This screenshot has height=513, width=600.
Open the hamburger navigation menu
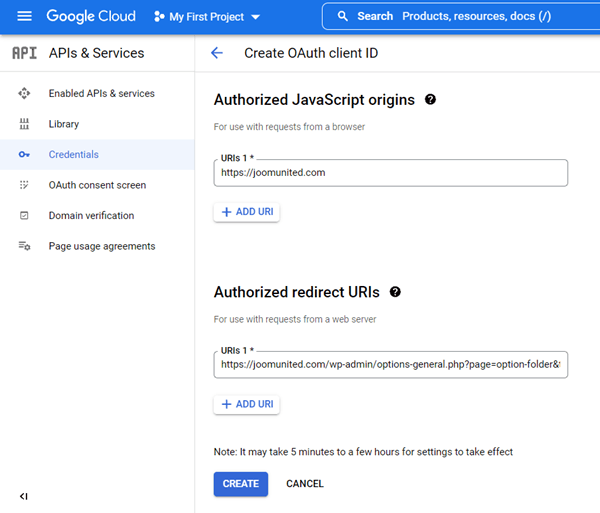(x=25, y=17)
